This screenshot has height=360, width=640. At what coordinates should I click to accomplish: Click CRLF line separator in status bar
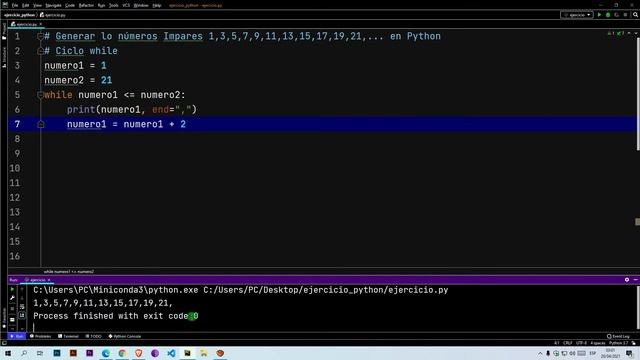coord(567,343)
